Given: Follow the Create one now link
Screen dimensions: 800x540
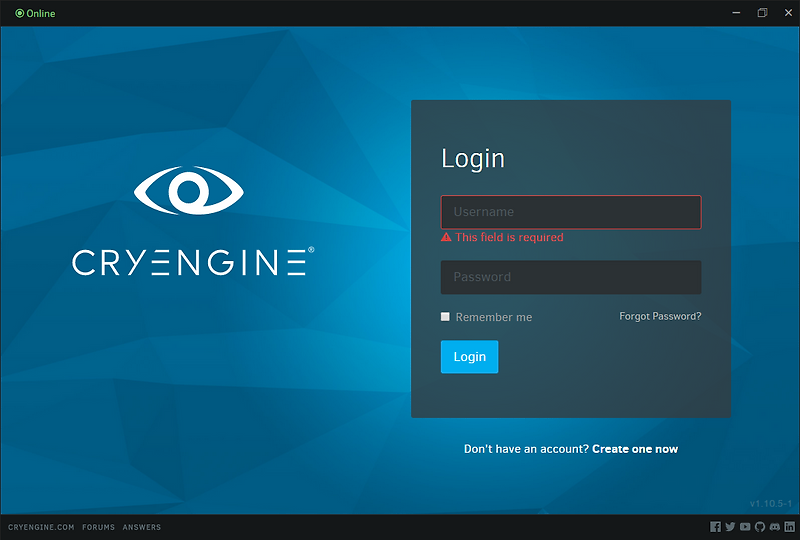Looking at the screenshot, I should click(635, 449).
